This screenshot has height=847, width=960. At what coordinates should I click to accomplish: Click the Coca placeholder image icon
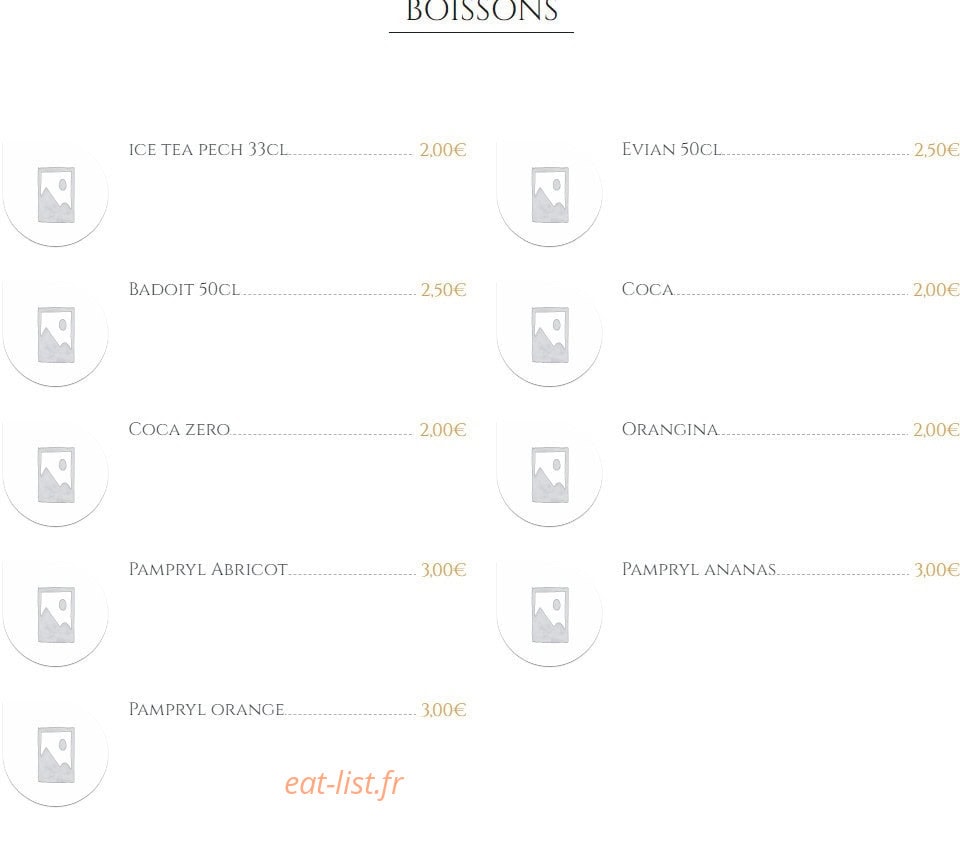pos(549,334)
